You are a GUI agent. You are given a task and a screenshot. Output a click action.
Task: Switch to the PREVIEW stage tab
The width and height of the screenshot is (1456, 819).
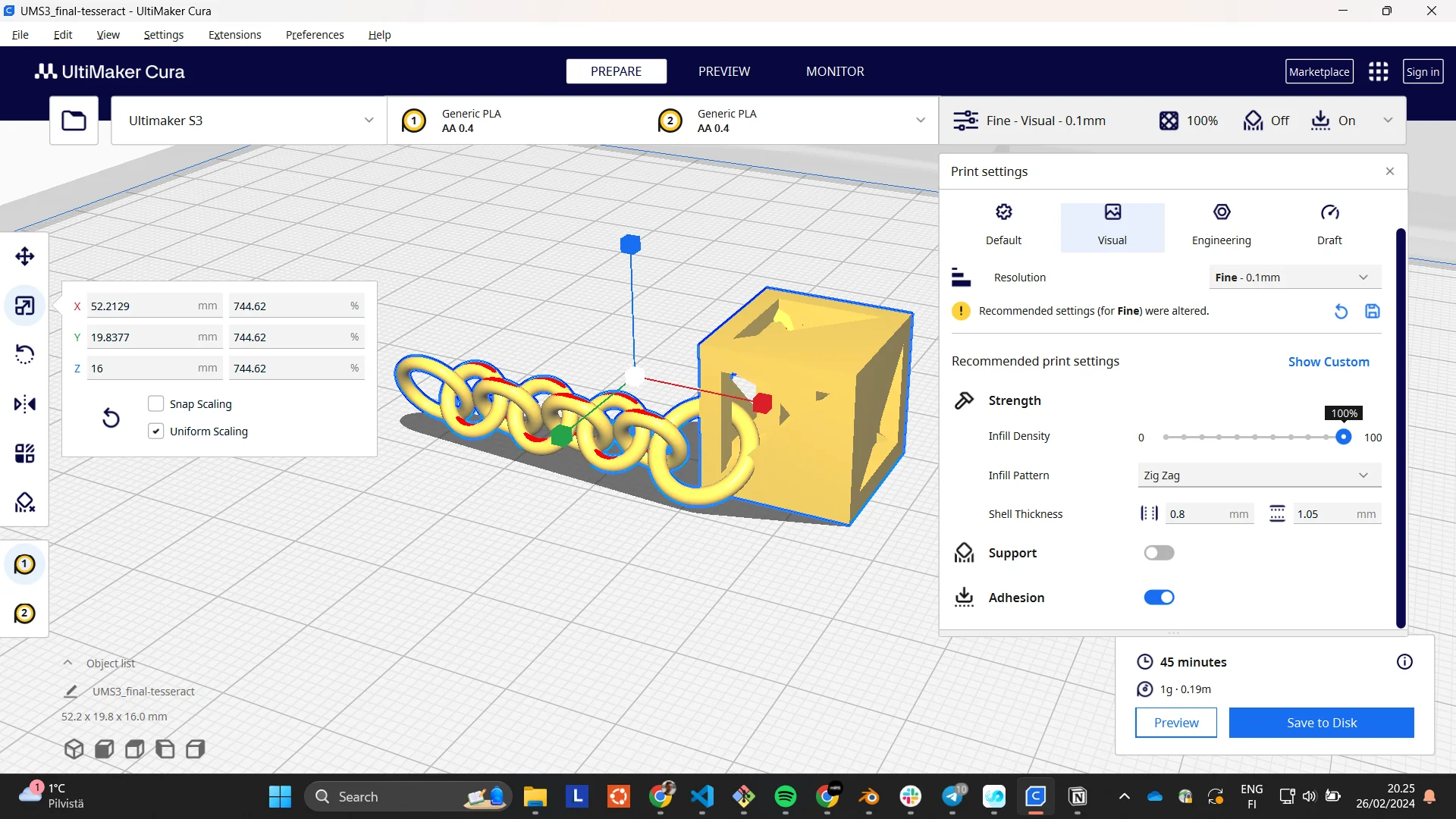point(723,71)
